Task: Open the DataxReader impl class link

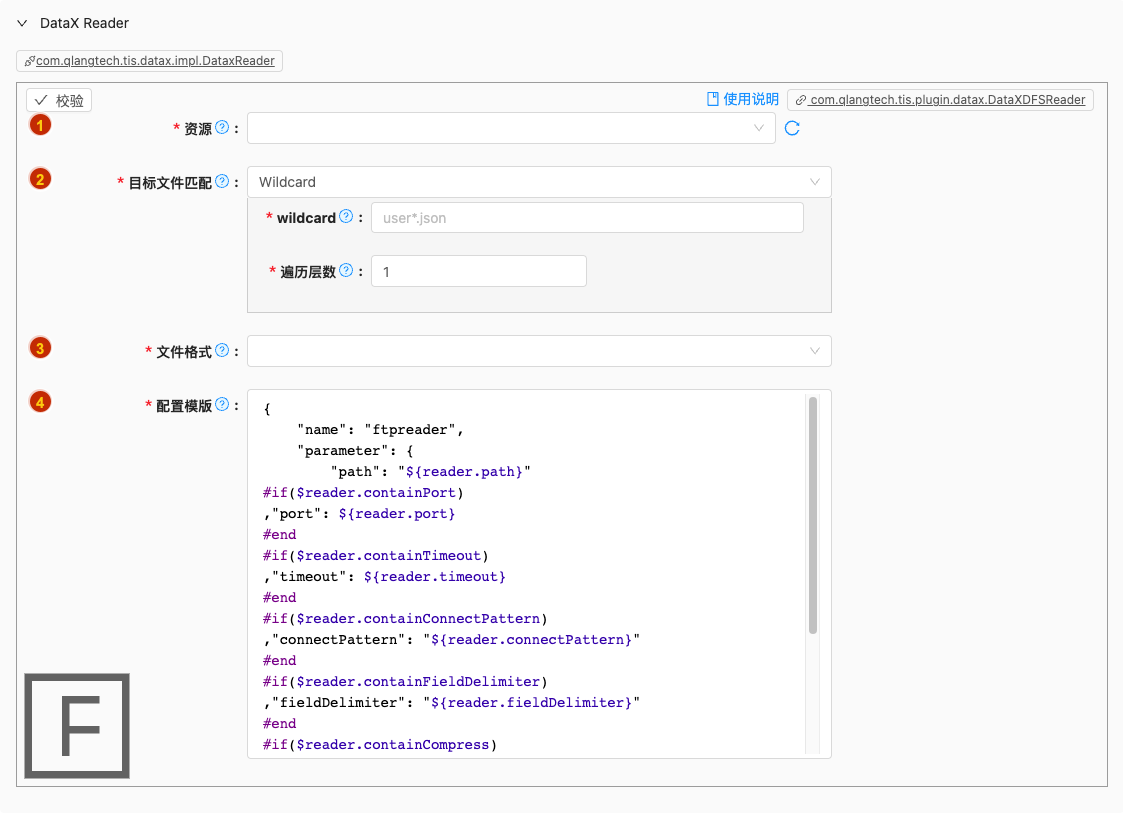Action: (x=150, y=61)
